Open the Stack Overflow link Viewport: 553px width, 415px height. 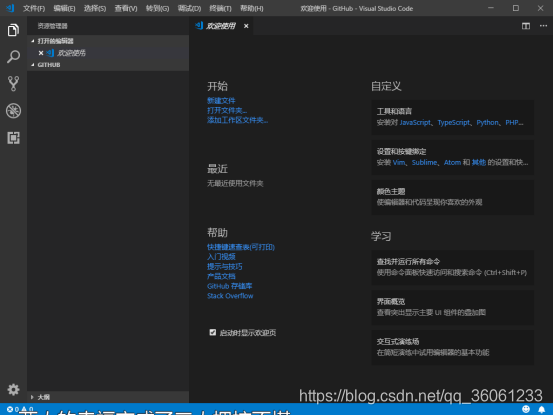pyautogui.click(x=230, y=296)
